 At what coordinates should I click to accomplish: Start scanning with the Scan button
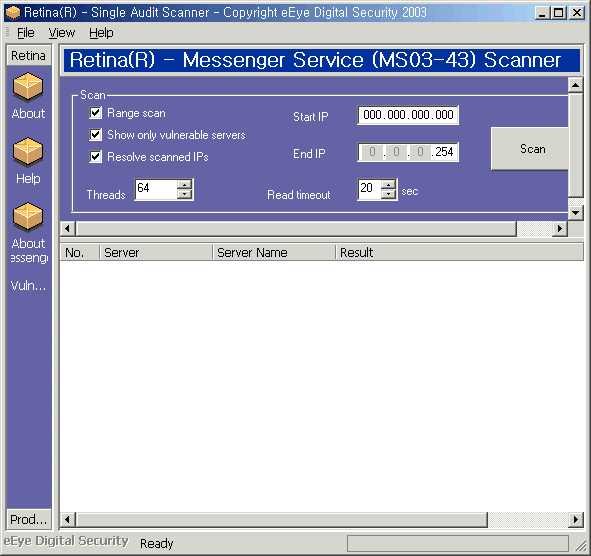point(529,149)
